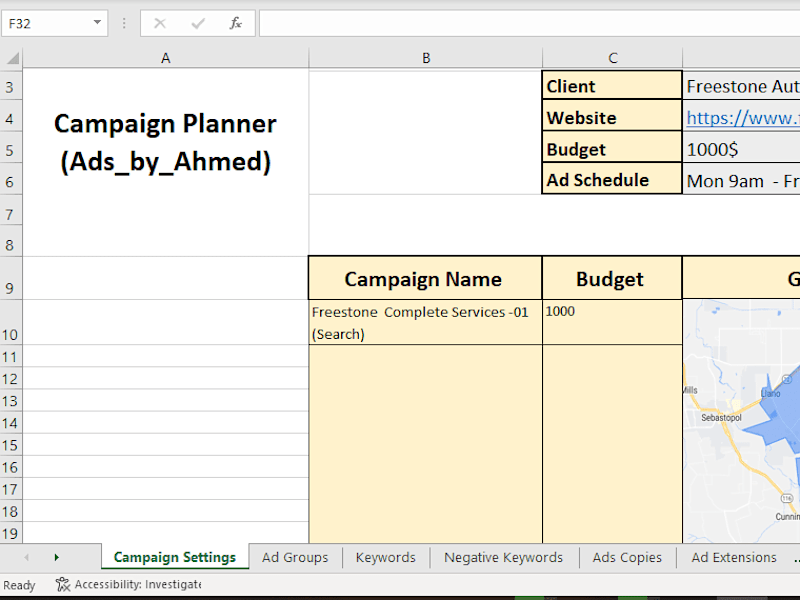Click the Cancel entry X icon
800x600 pixels.
pos(160,23)
